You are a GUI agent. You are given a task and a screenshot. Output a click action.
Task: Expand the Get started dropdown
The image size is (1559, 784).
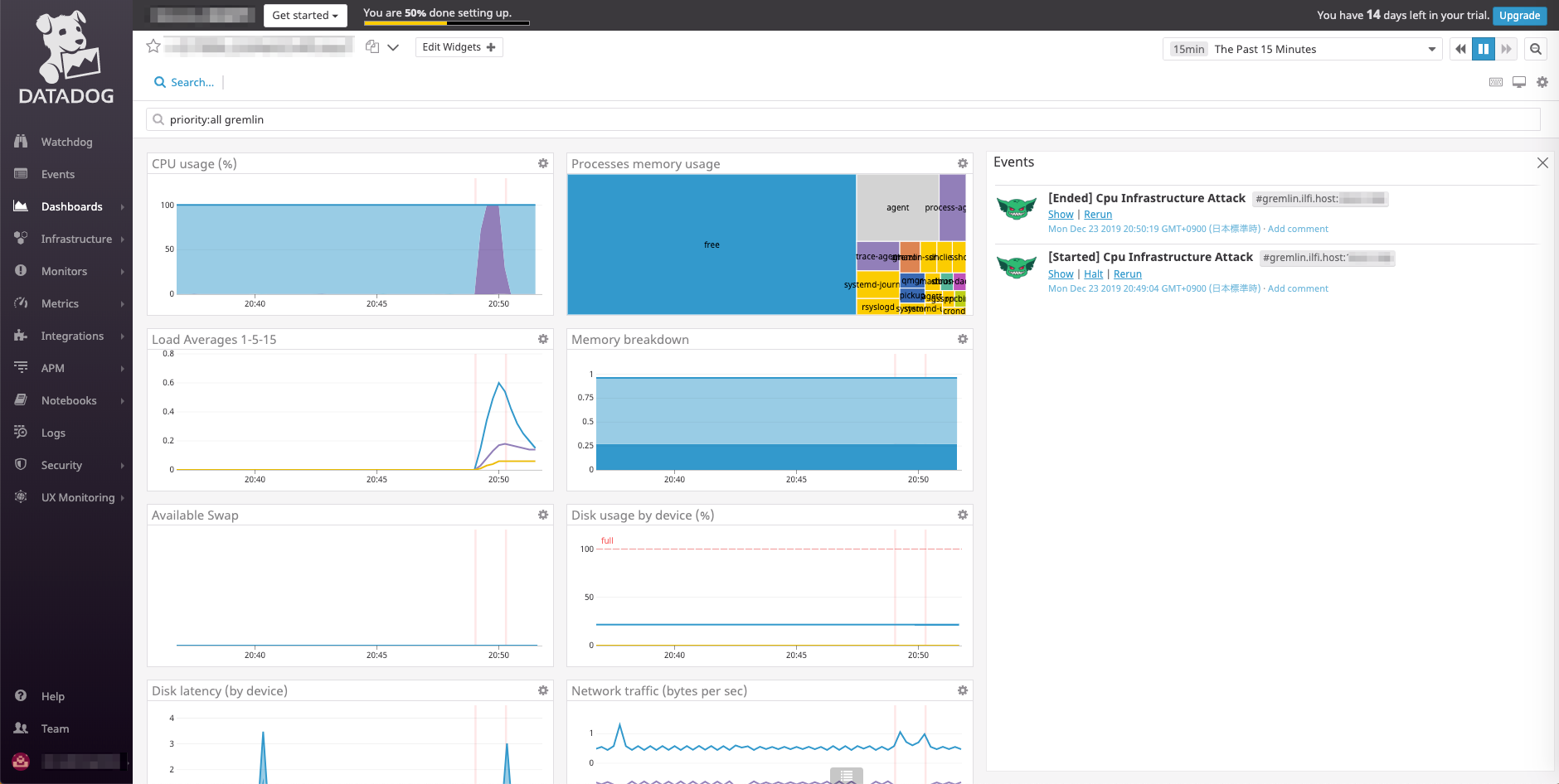(x=305, y=15)
